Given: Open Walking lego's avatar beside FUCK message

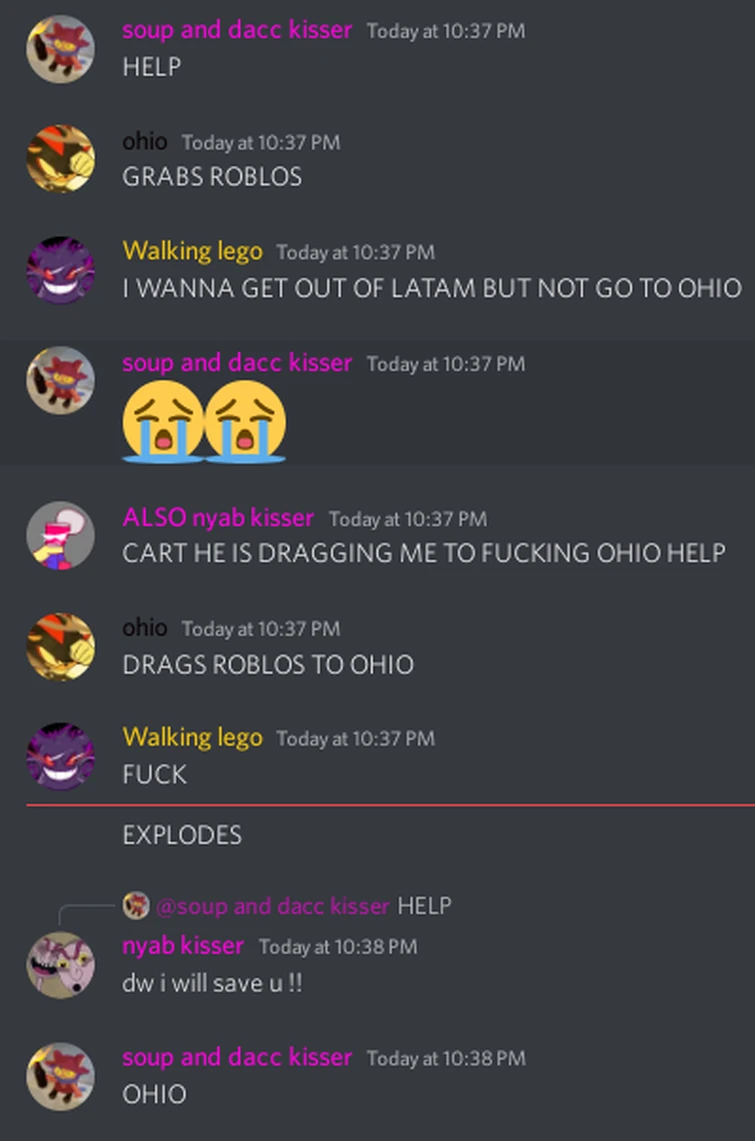Looking at the screenshot, I should [60, 756].
